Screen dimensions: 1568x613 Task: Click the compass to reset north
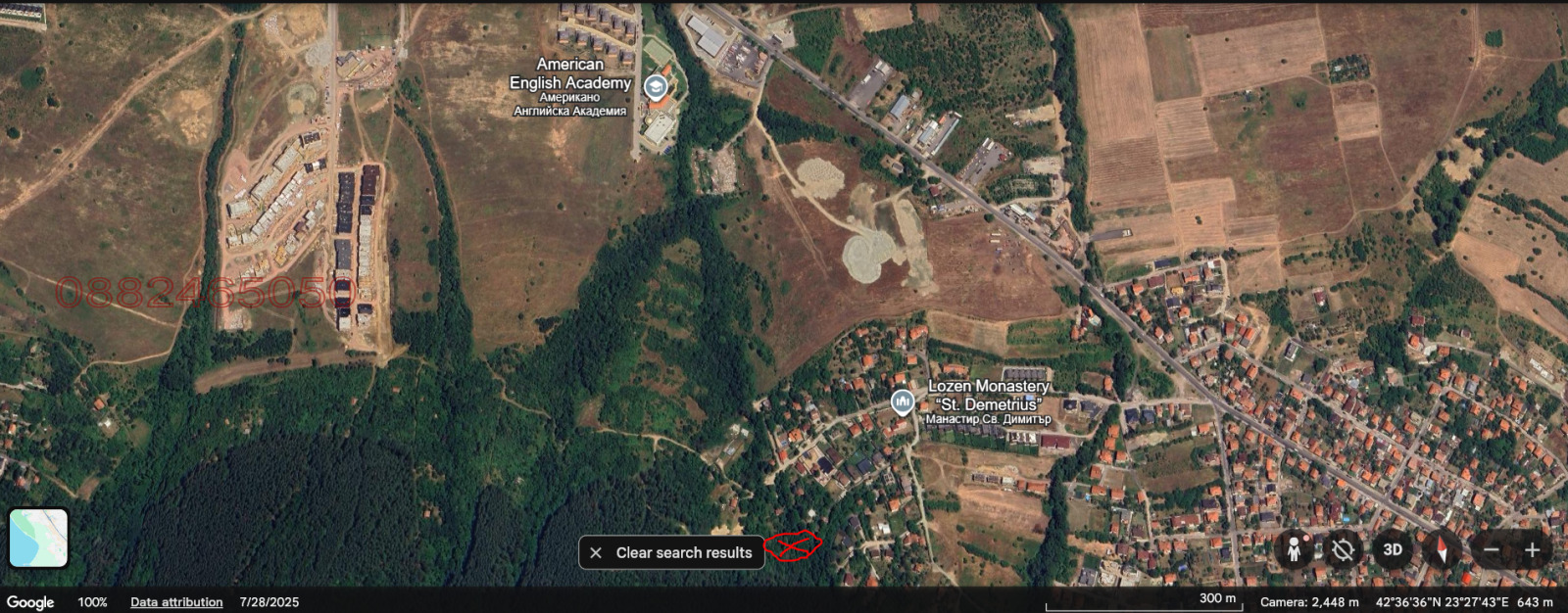(1442, 549)
